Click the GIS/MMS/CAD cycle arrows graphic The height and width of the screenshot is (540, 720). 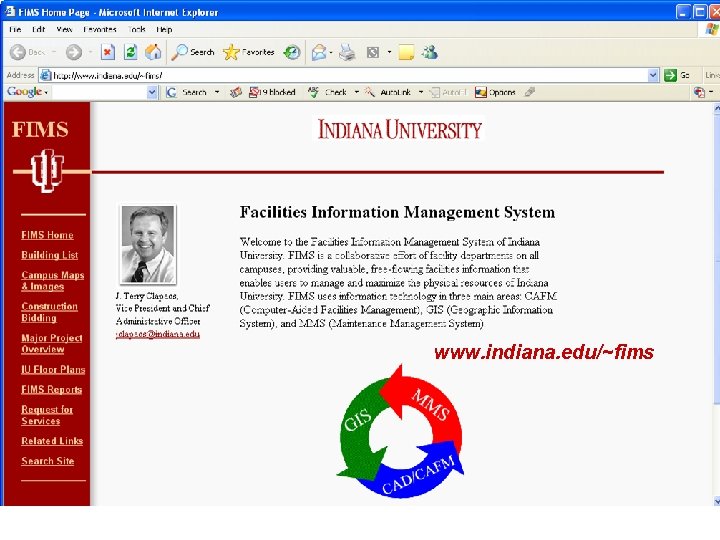tap(400, 432)
